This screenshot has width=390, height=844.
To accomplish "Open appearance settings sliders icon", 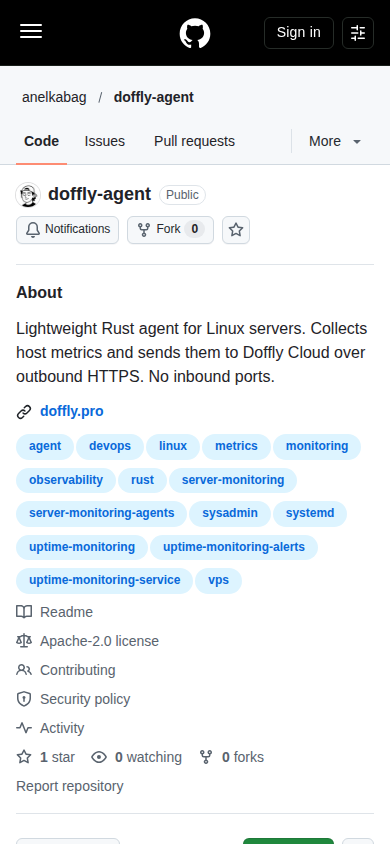I will click(x=358, y=33).
